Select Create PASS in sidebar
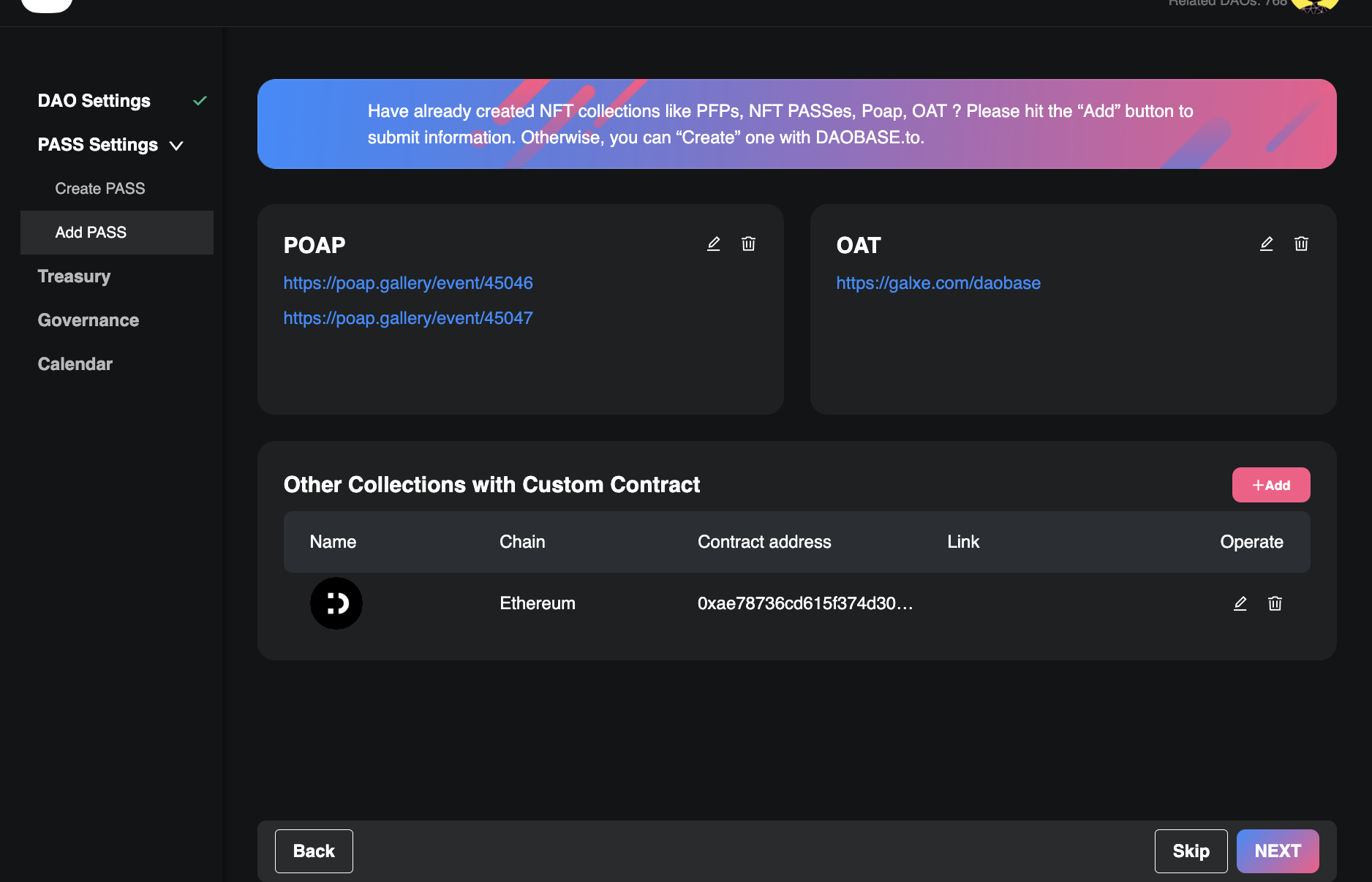The height and width of the screenshot is (882, 1372). tap(100, 189)
